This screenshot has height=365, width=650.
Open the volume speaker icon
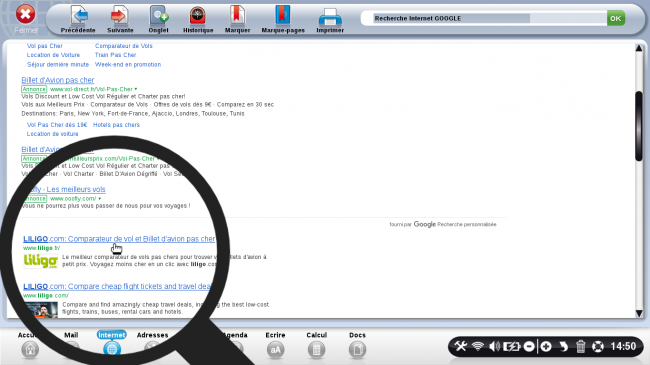(x=494, y=346)
